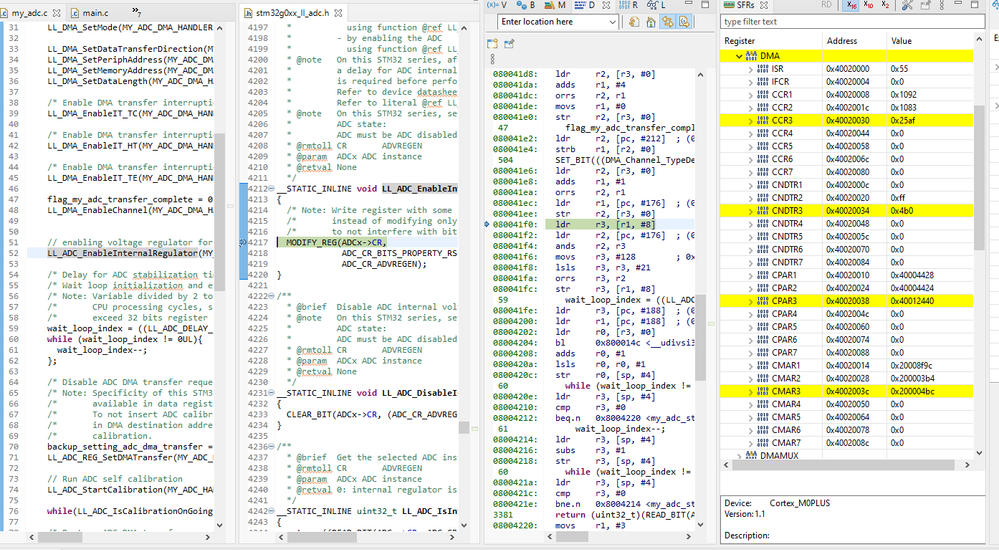This screenshot has height=550, width=999.
Task: Click the CCR3 register icon
Action: click(x=763, y=120)
